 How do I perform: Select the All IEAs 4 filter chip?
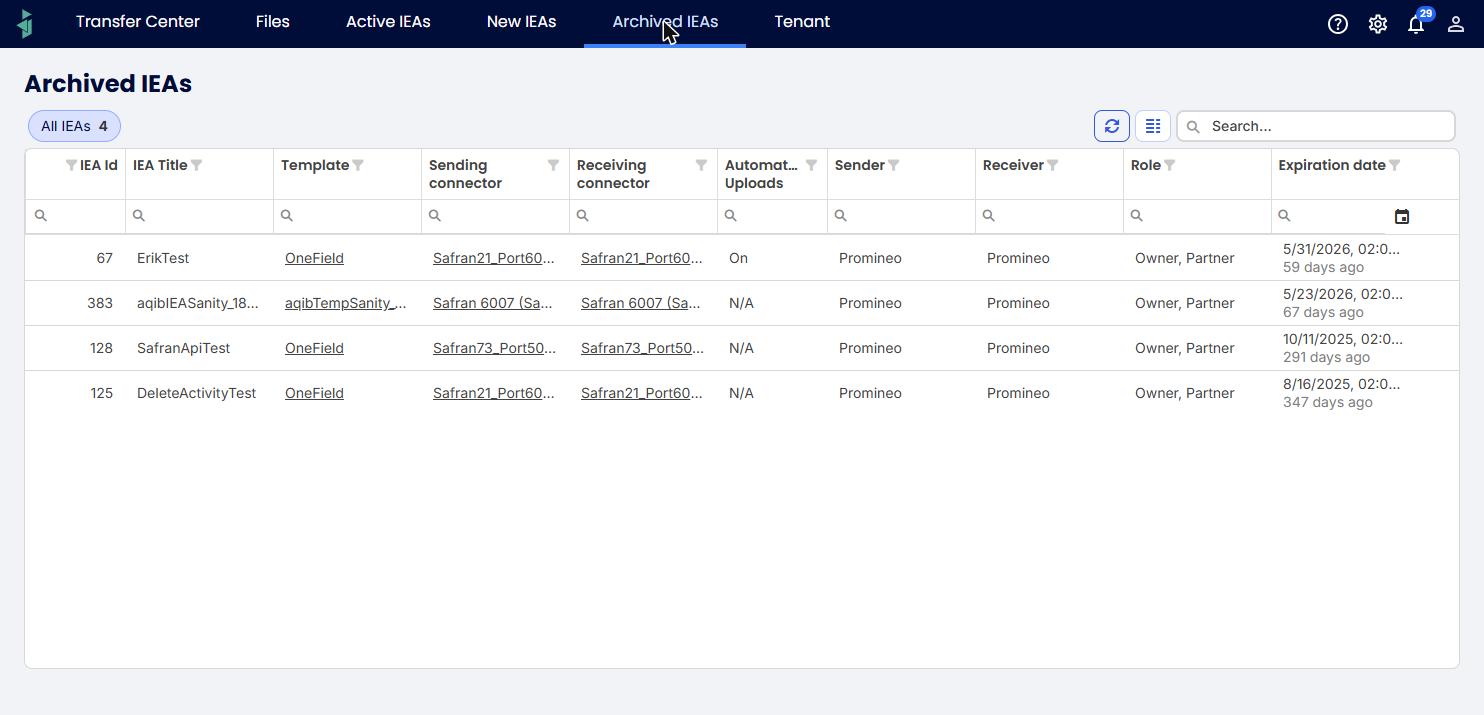point(75,126)
